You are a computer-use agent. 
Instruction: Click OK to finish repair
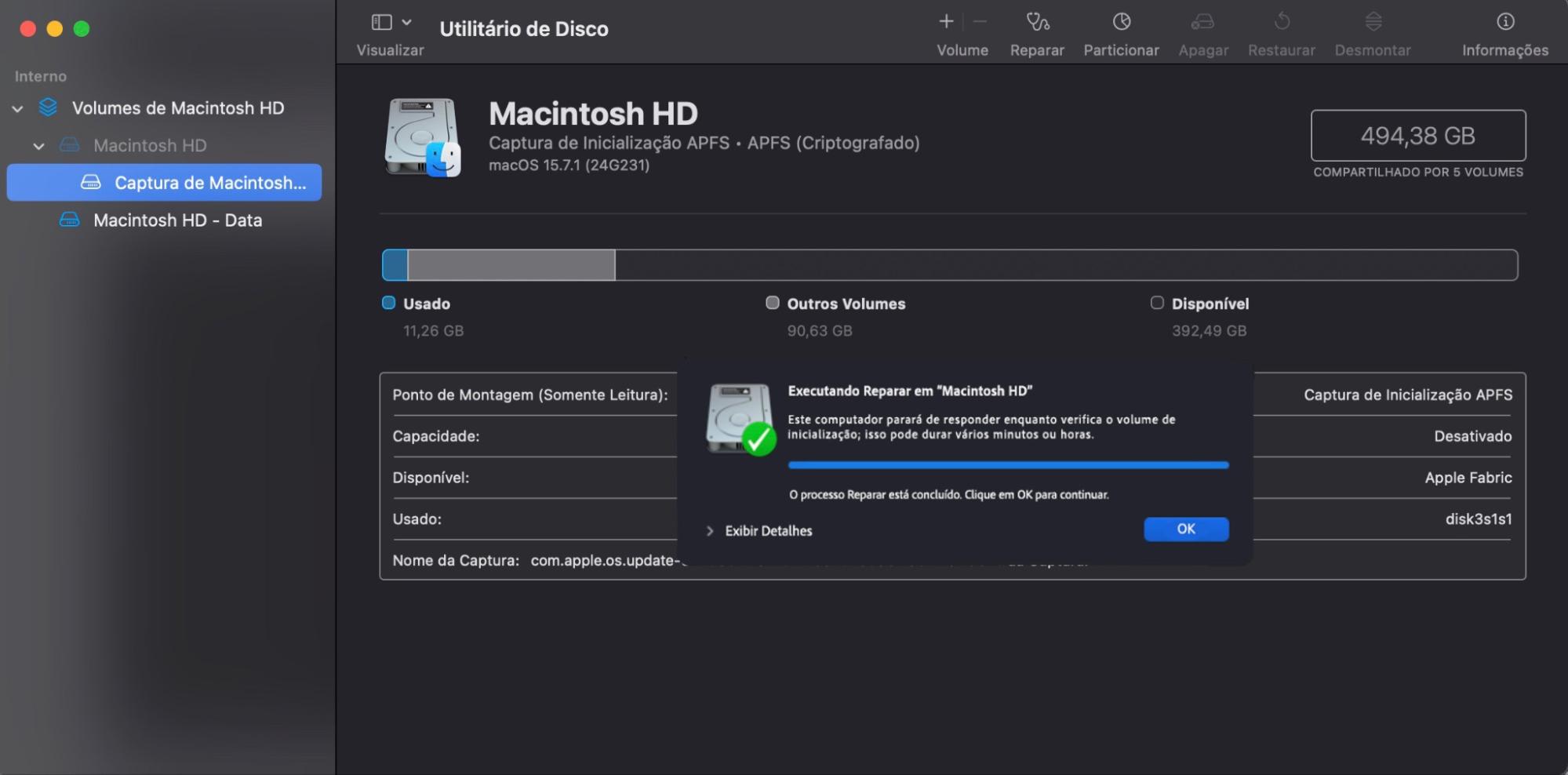(1186, 529)
